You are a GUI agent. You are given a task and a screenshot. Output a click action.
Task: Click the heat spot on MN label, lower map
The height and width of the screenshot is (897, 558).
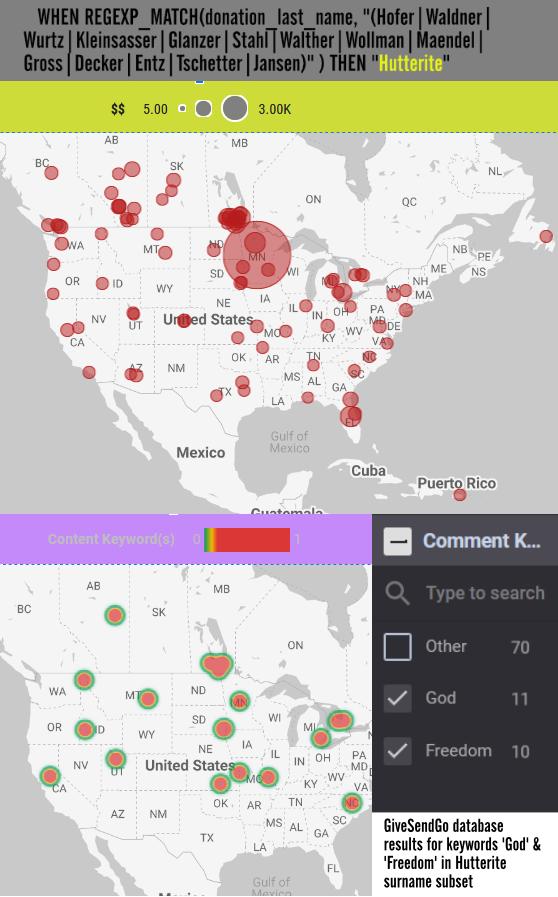point(239,701)
